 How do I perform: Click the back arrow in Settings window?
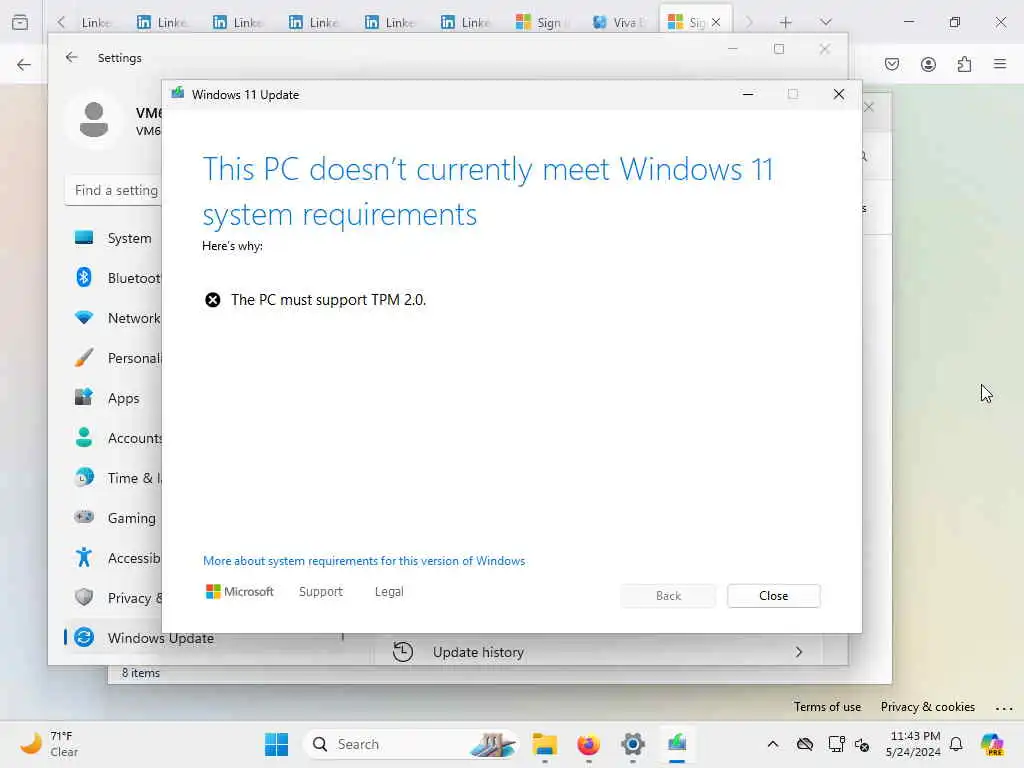[71, 57]
